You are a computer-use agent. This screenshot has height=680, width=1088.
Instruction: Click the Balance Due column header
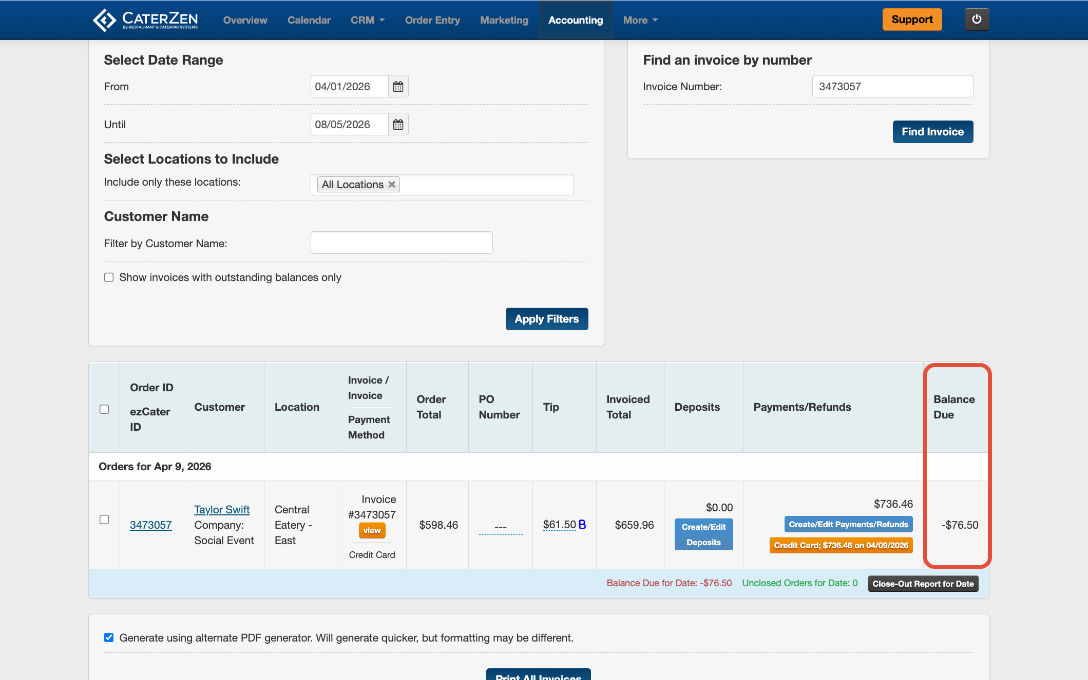pyautogui.click(x=954, y=407)
